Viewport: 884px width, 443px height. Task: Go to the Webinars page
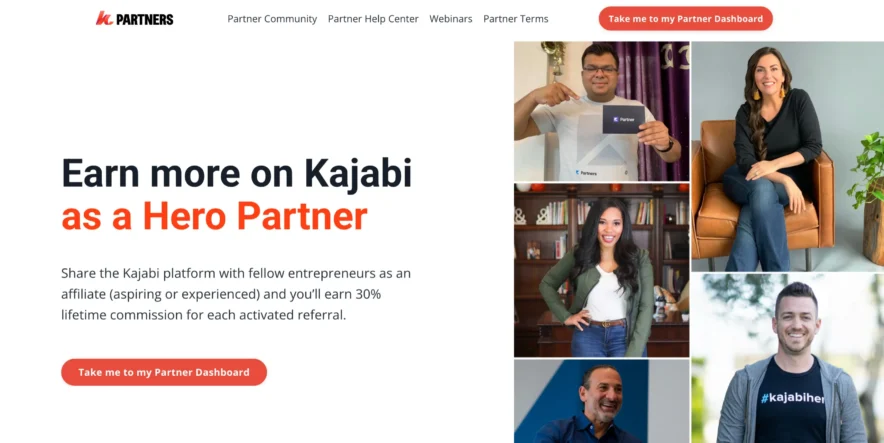451,19
